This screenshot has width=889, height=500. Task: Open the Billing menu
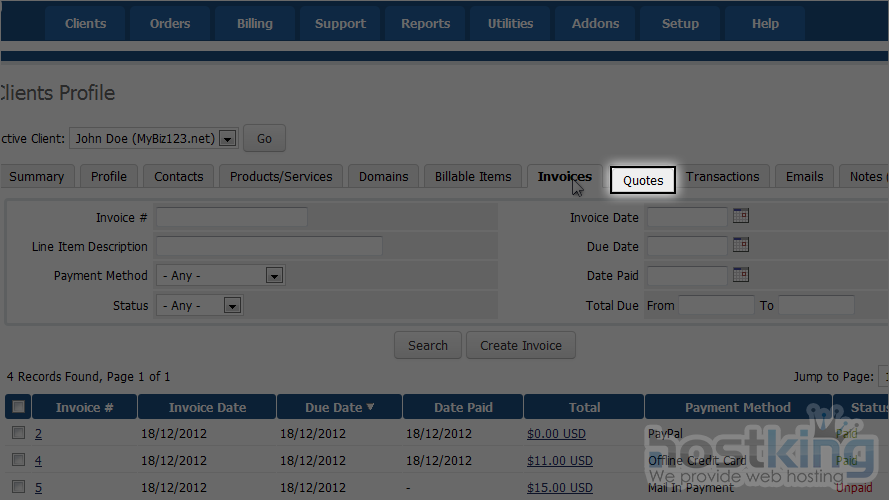(x=254, y=24)
